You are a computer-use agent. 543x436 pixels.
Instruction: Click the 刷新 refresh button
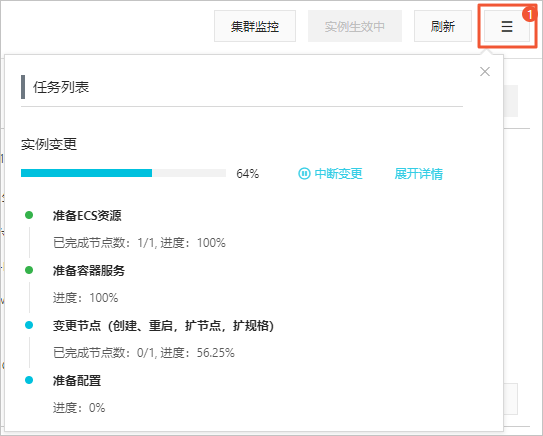[x=443, y=26]
